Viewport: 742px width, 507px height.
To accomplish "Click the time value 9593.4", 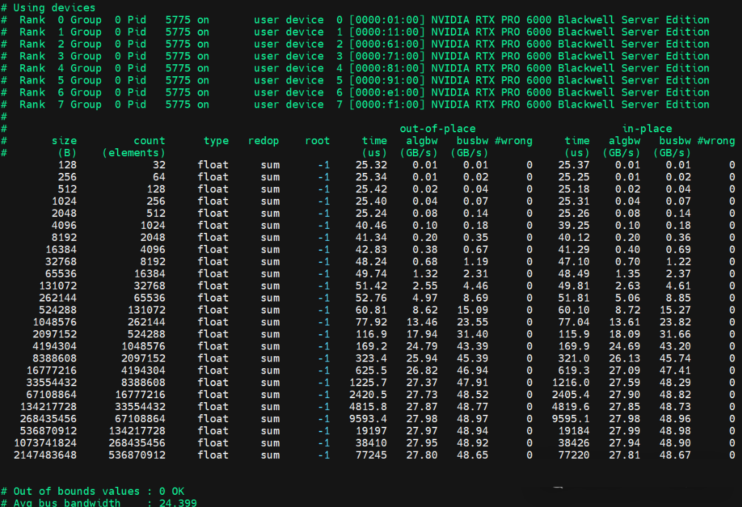I will 366,419.
